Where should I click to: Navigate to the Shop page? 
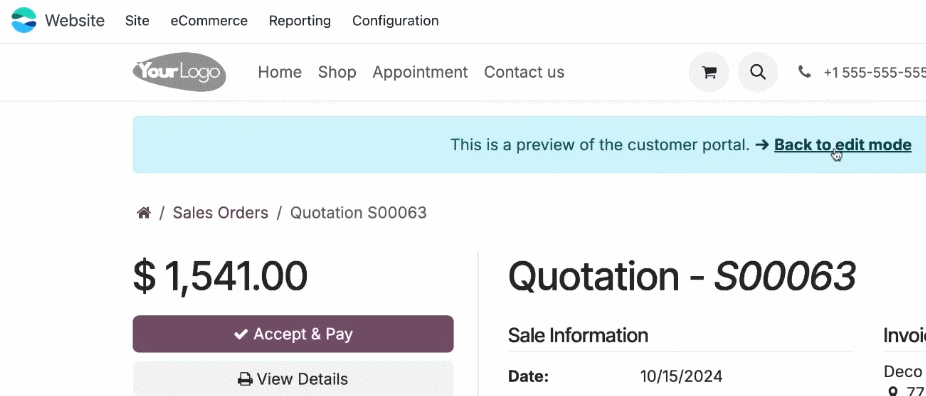[x=337, y=72]
